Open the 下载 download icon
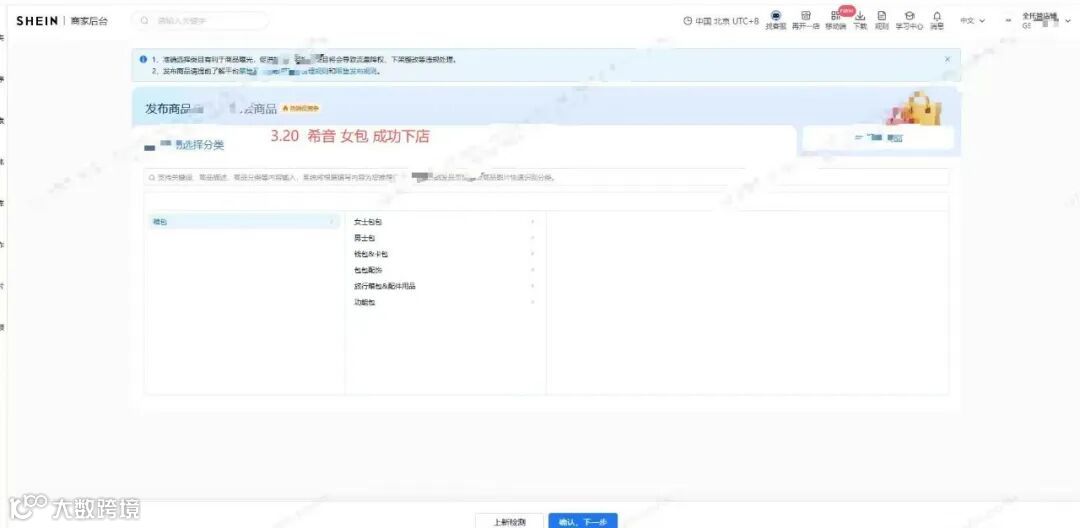Screen dimensions: 1080x528 [860, 20]
